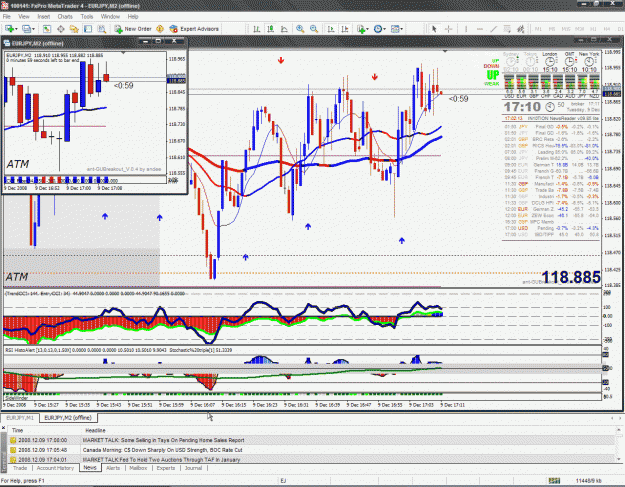Image resolution: width=625 pixels, height=487 pixels.
Task: Select the Fibonacci Retracement tool
Action: 521,29
